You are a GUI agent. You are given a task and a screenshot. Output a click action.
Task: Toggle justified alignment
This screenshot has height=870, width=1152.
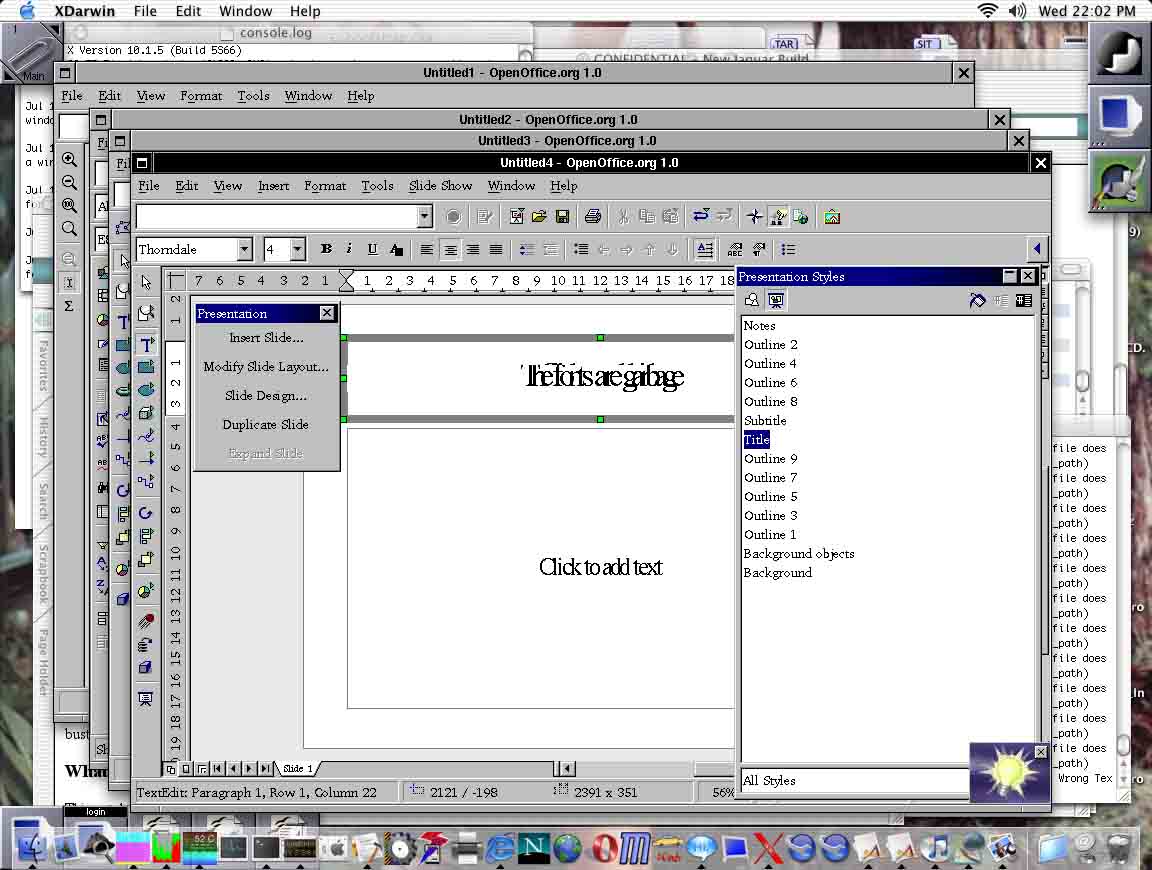coord(496,250)
